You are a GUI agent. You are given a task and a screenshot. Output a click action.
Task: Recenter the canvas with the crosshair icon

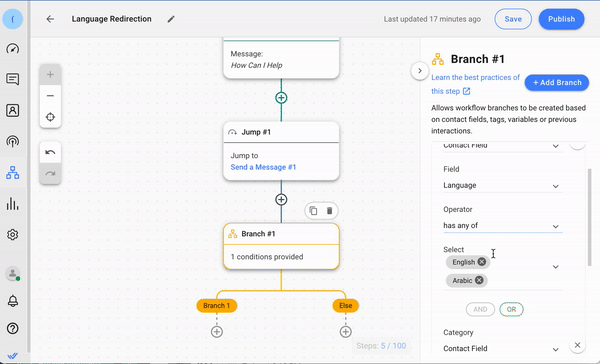(x=50, y=117)
